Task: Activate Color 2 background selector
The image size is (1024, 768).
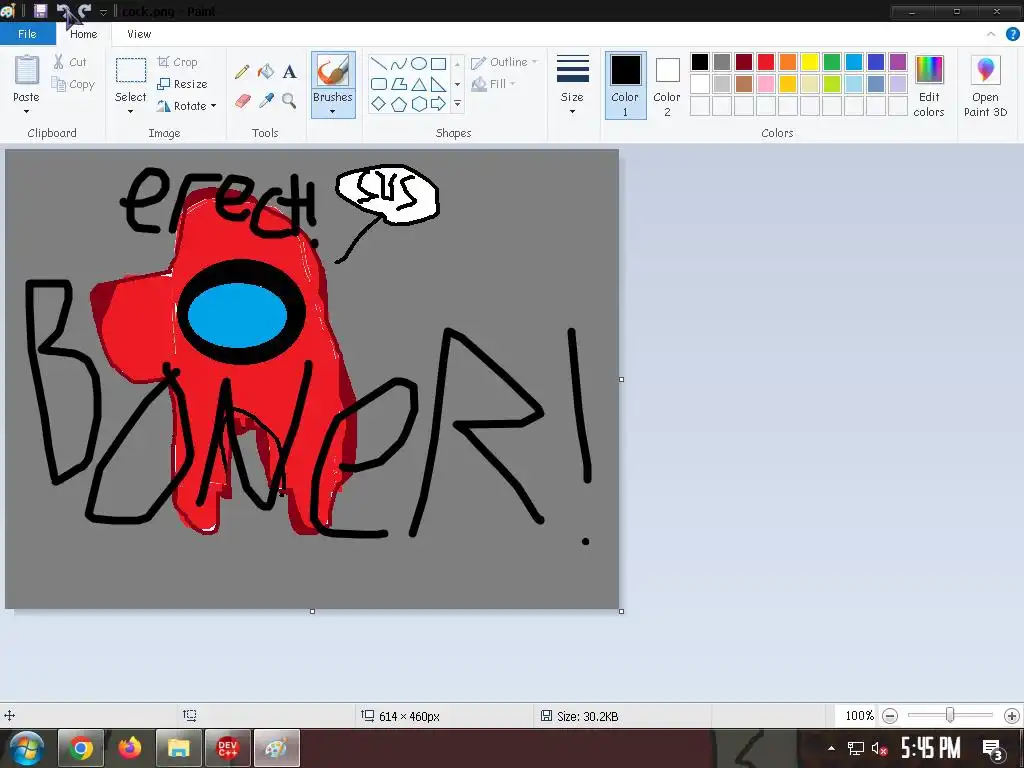Action: [x=667, y=86]
